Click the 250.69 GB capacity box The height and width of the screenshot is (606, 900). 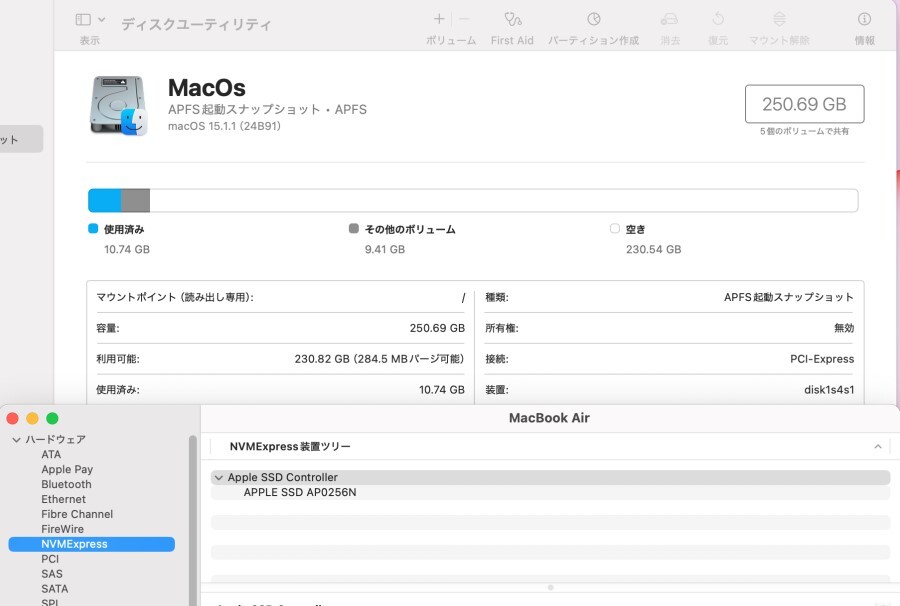(x=804, y=104)
